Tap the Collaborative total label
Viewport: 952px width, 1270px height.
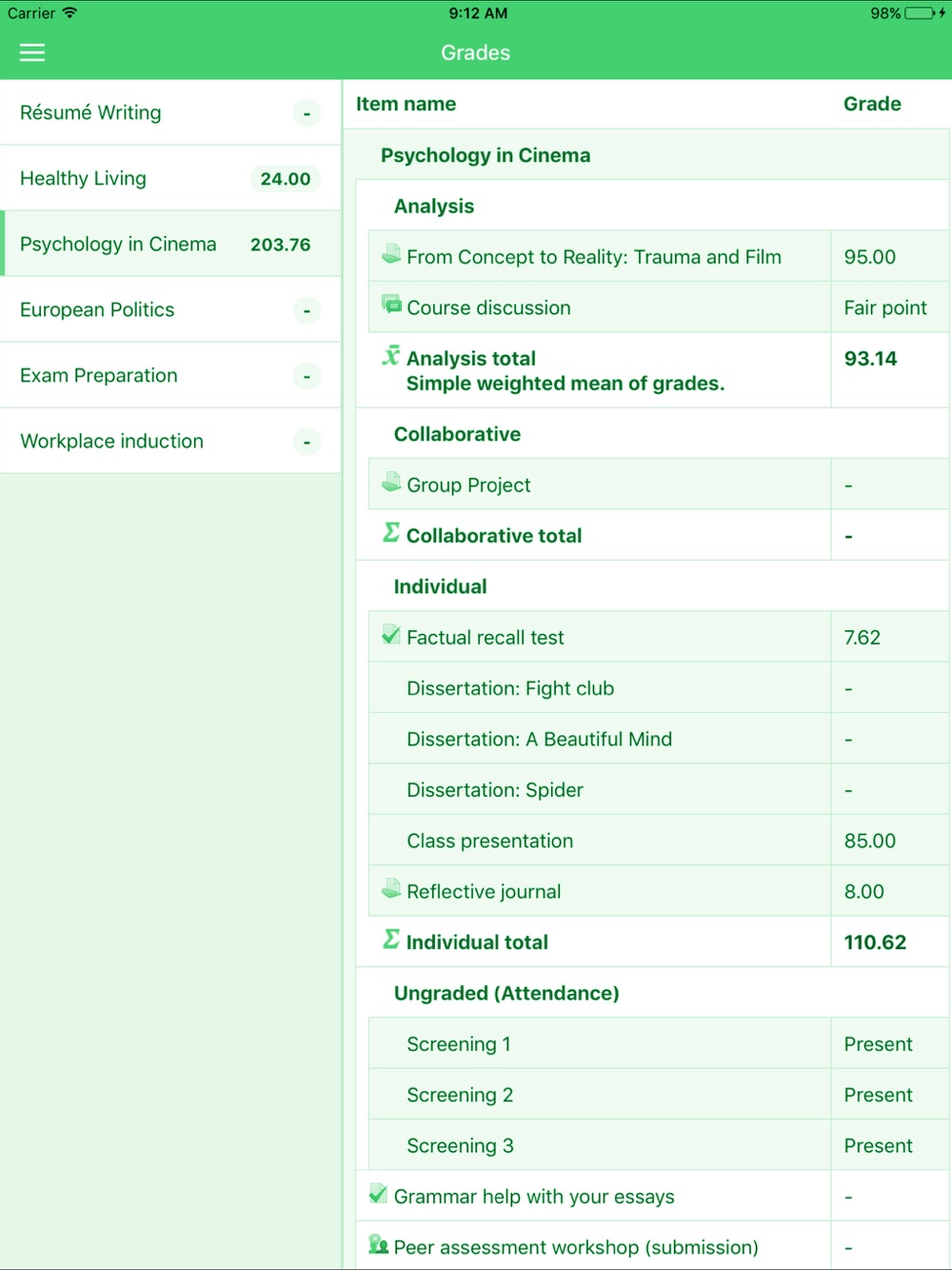pyautogui.click(x=494, y=536)
